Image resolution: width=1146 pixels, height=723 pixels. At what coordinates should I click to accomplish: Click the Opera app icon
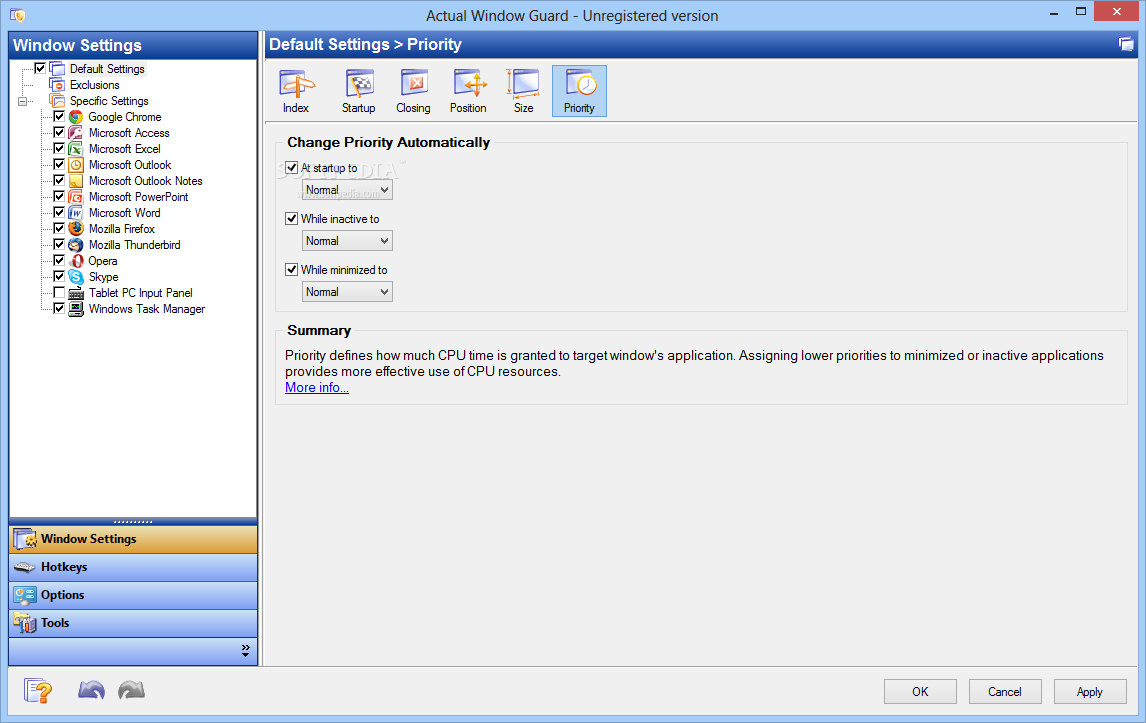click(x=76, y=261)
